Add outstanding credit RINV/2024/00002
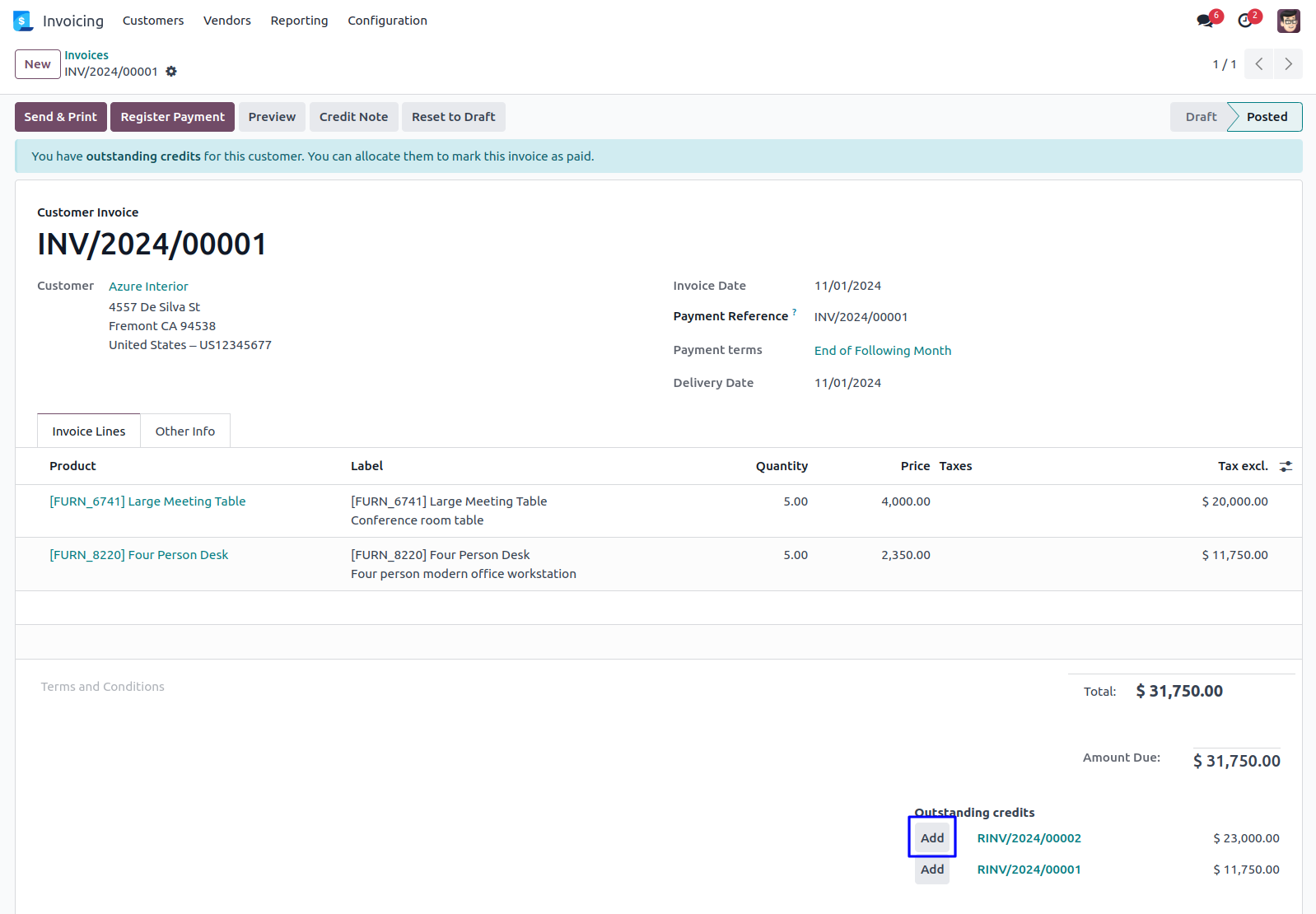This screenshot has height=914, width=1316. [932, 838]
